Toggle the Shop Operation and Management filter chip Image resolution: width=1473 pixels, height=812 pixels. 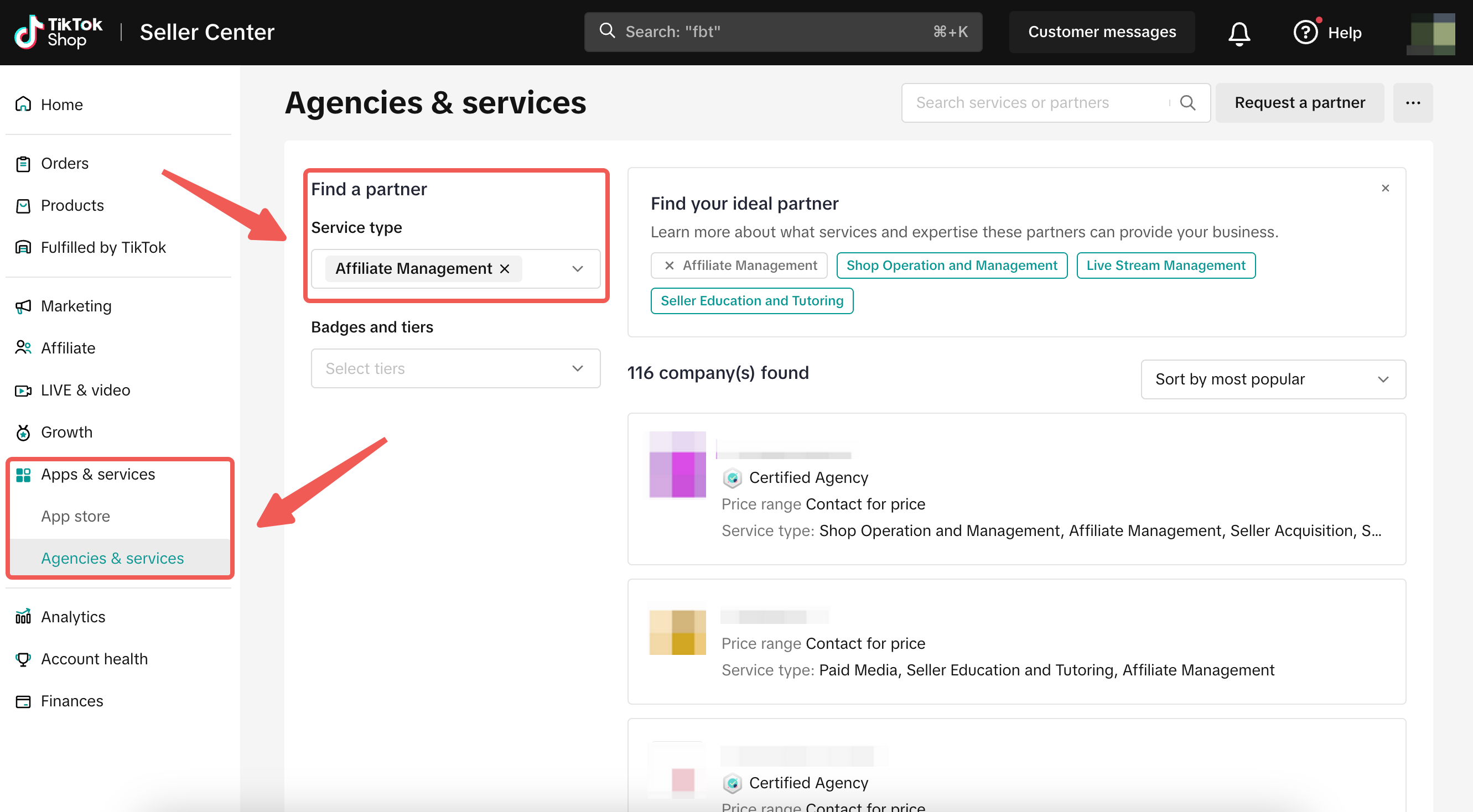tap(952, 266)
